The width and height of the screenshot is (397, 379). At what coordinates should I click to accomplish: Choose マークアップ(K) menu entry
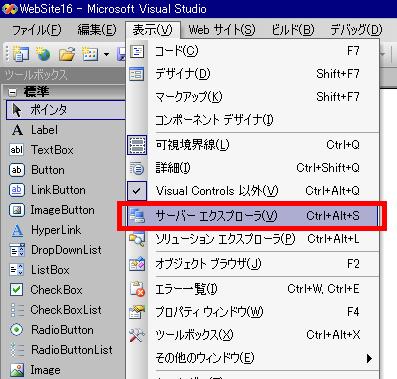(x=253, y=97)
